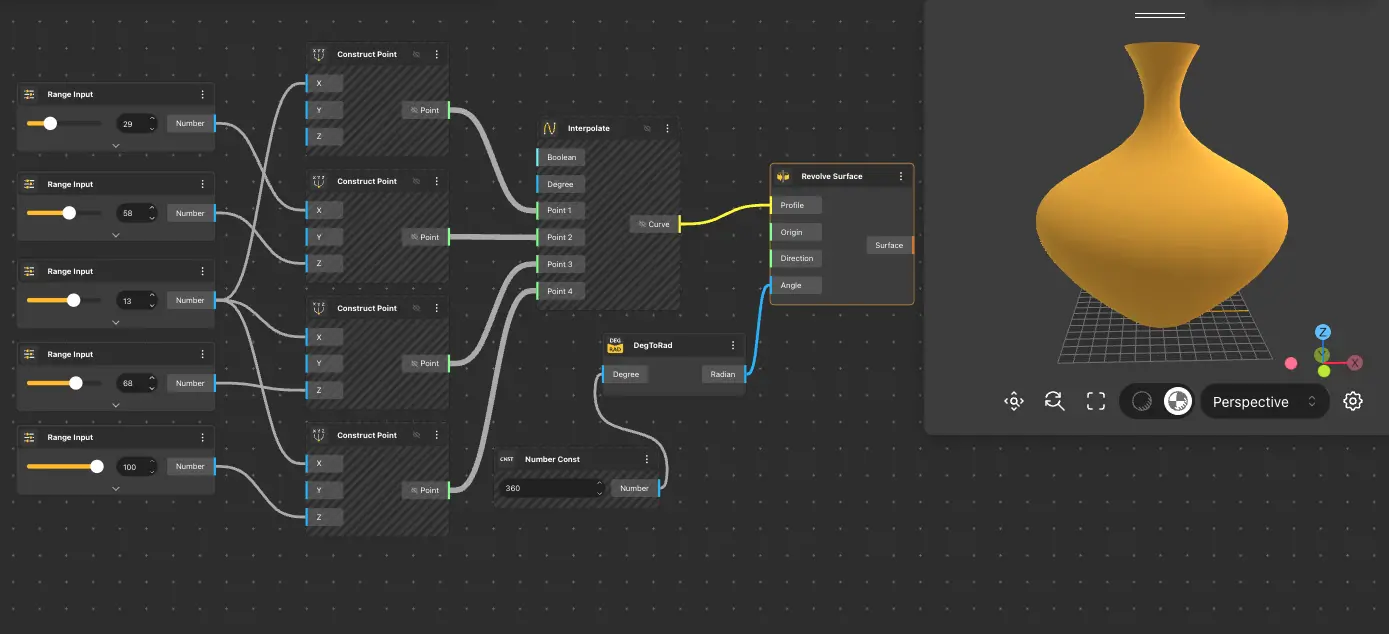The image size is (1389, 634).
Task: Click the X axis handle on orientation gizmo
Action: (x=1355, y=363)
